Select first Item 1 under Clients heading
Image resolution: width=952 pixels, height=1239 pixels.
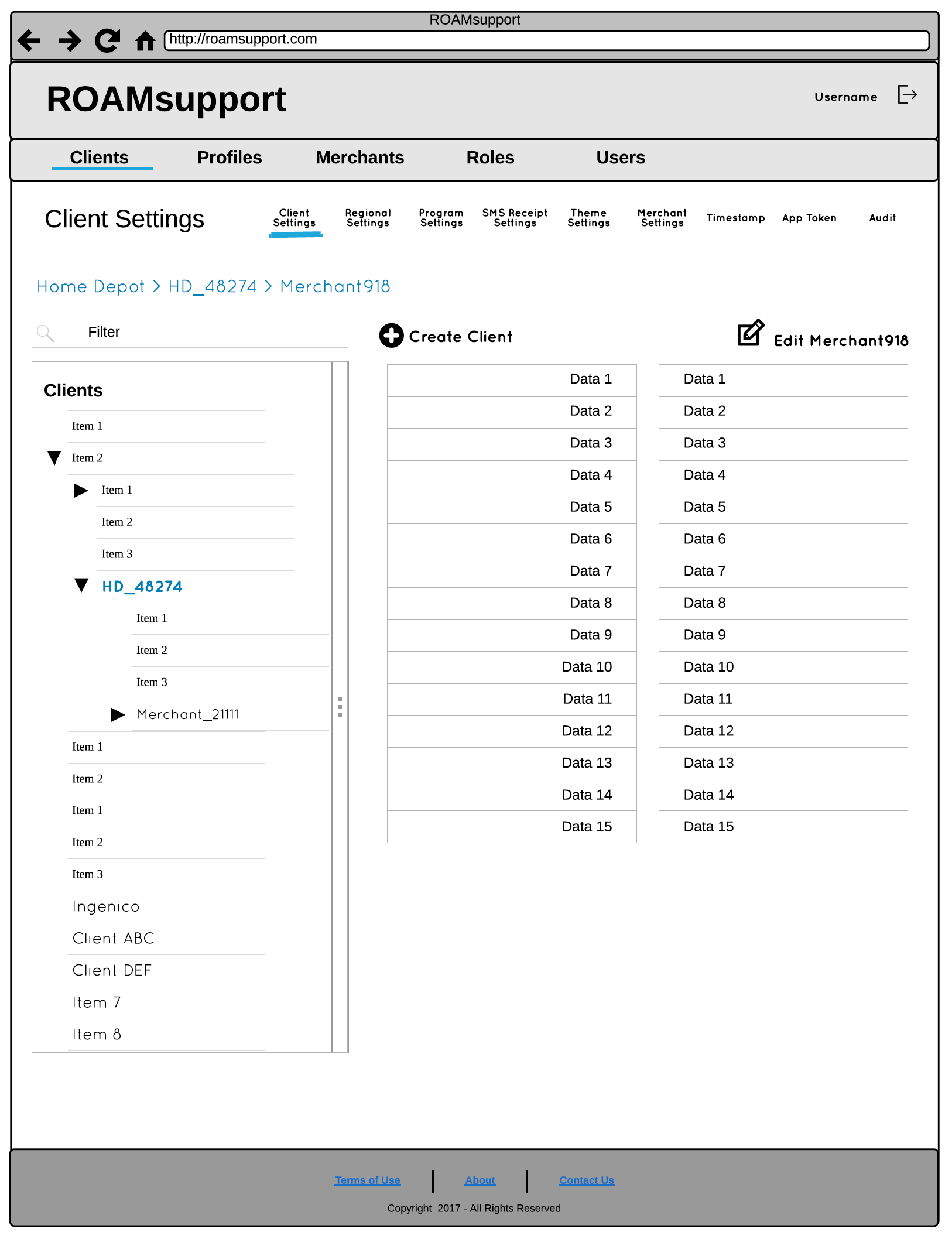click(87, 426)
